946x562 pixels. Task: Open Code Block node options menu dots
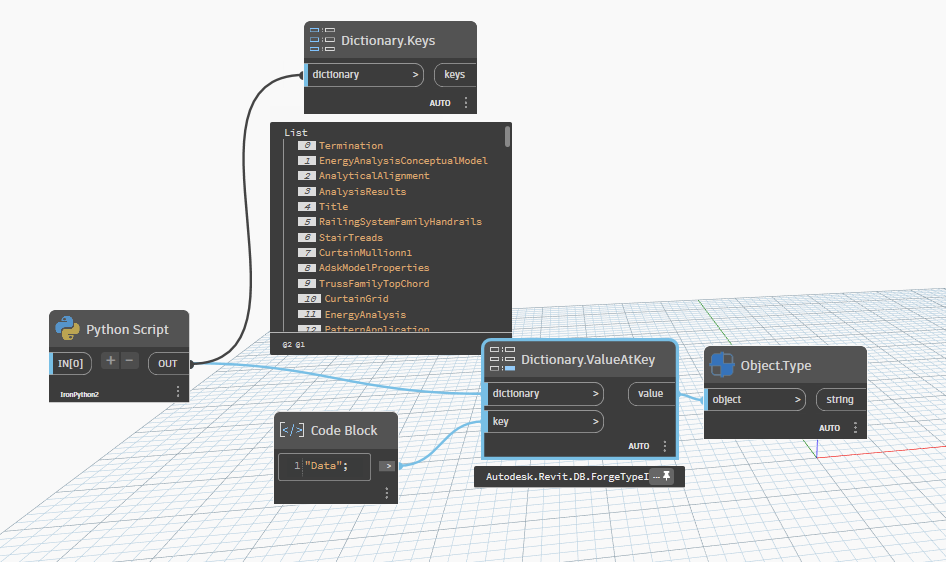[387, 493]
